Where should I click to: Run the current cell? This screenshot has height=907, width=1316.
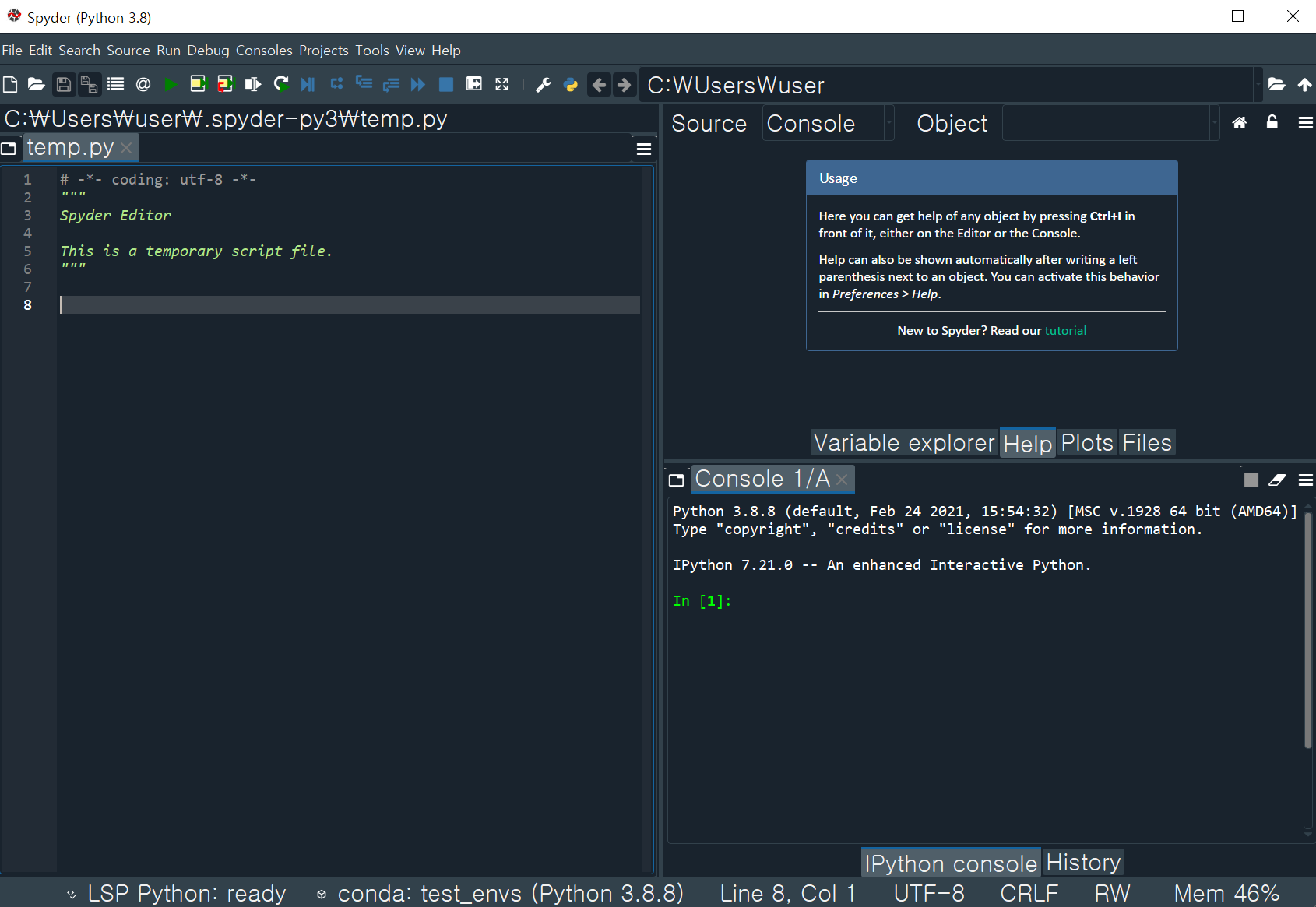(x=198, y=84)
